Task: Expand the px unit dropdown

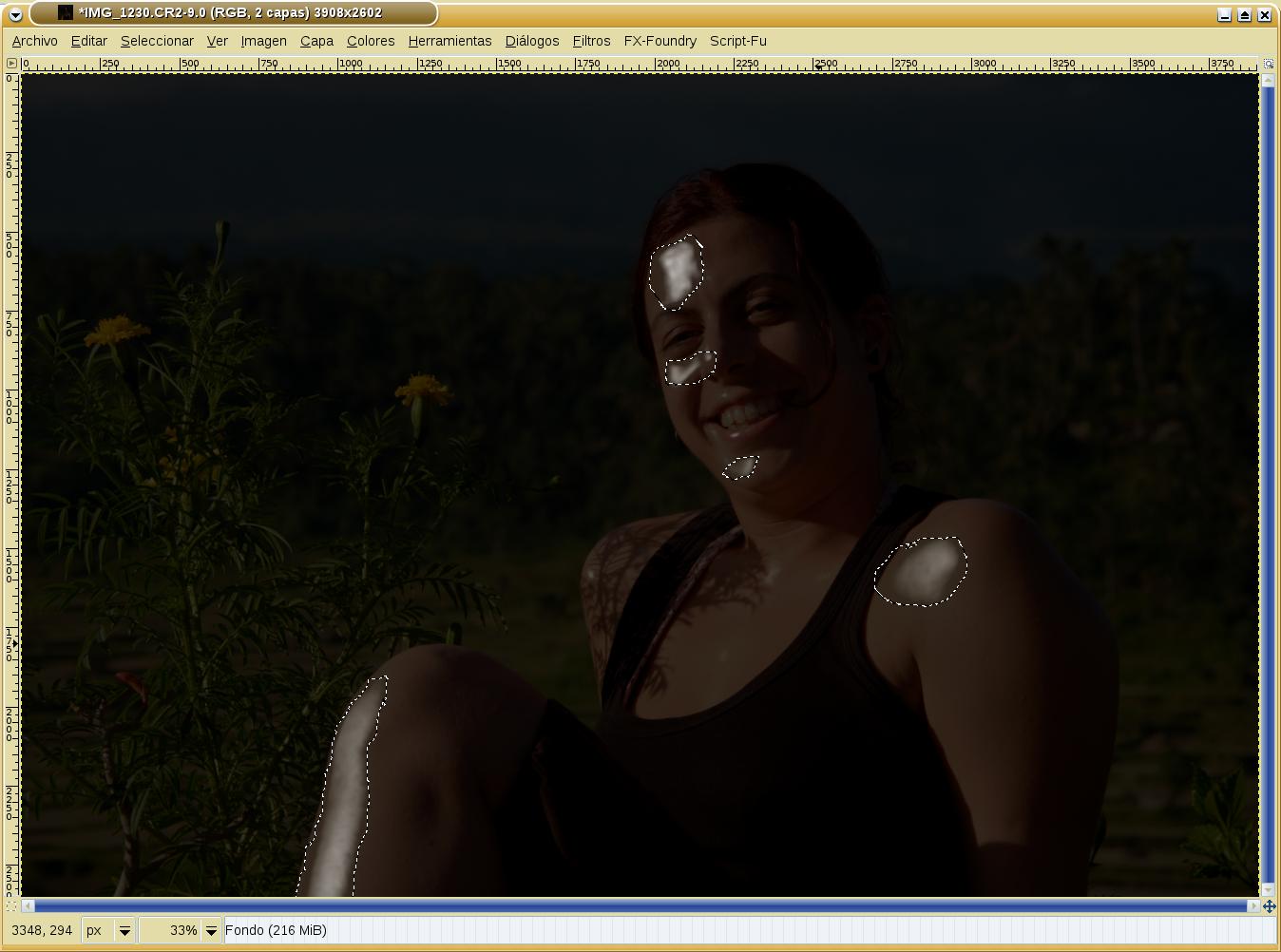Action: point(124,931)
